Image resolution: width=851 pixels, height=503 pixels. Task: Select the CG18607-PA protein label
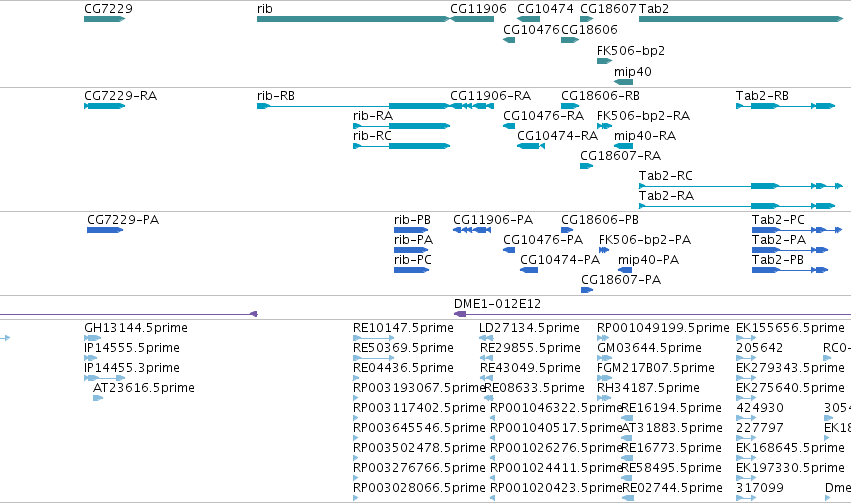[621, 280]
